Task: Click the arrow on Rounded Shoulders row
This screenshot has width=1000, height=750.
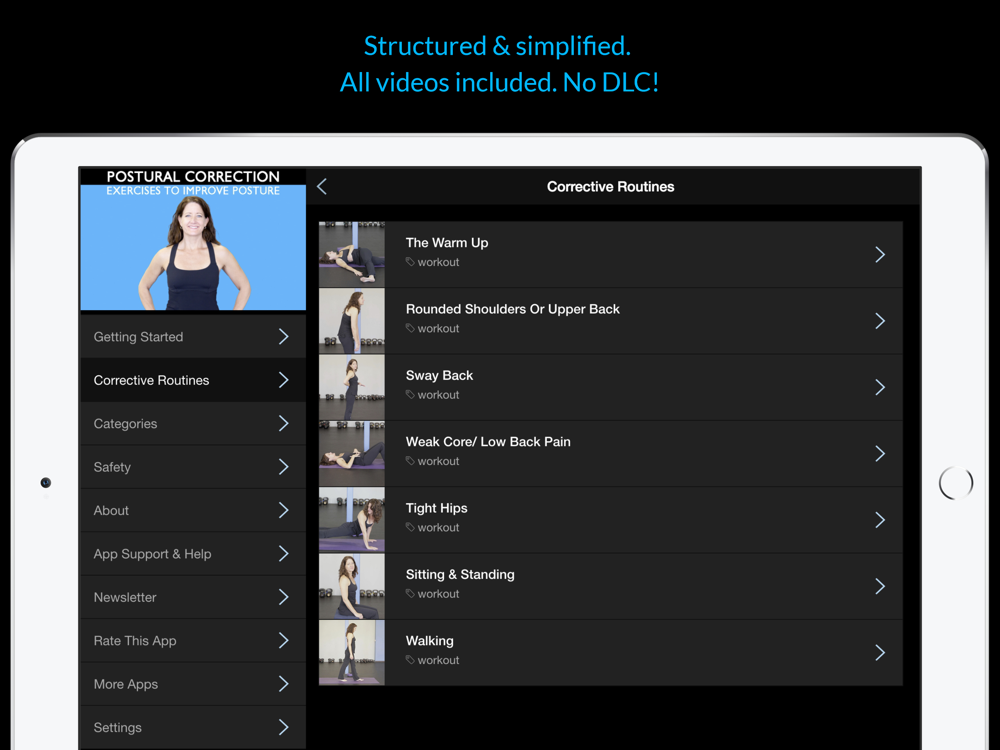Action: click(880, 321)
